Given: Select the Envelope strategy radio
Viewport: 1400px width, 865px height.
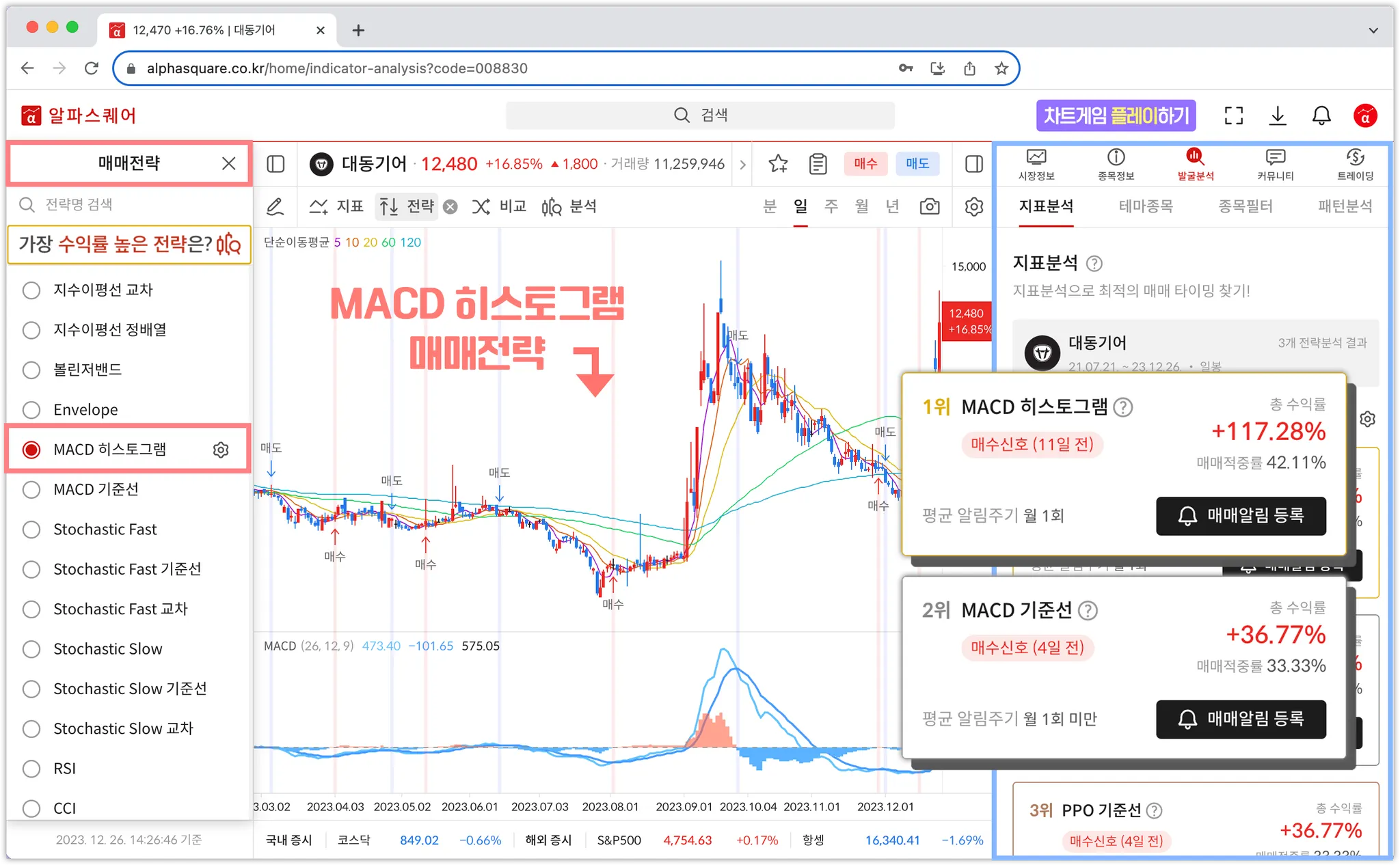Looking at the screenshot, I should (31, 410).
